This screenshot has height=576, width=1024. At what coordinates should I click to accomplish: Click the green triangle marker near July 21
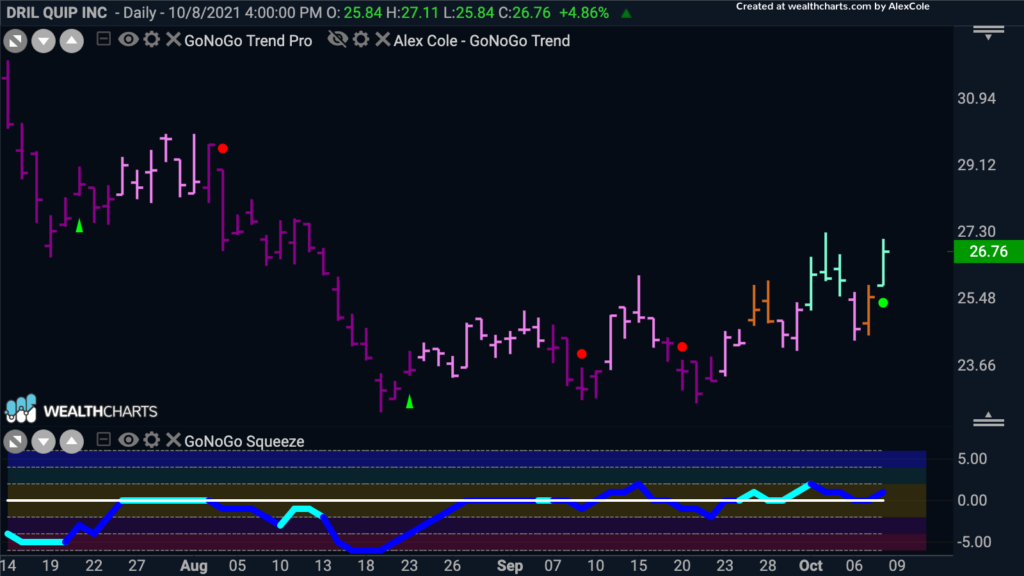(x=80, y=226)
